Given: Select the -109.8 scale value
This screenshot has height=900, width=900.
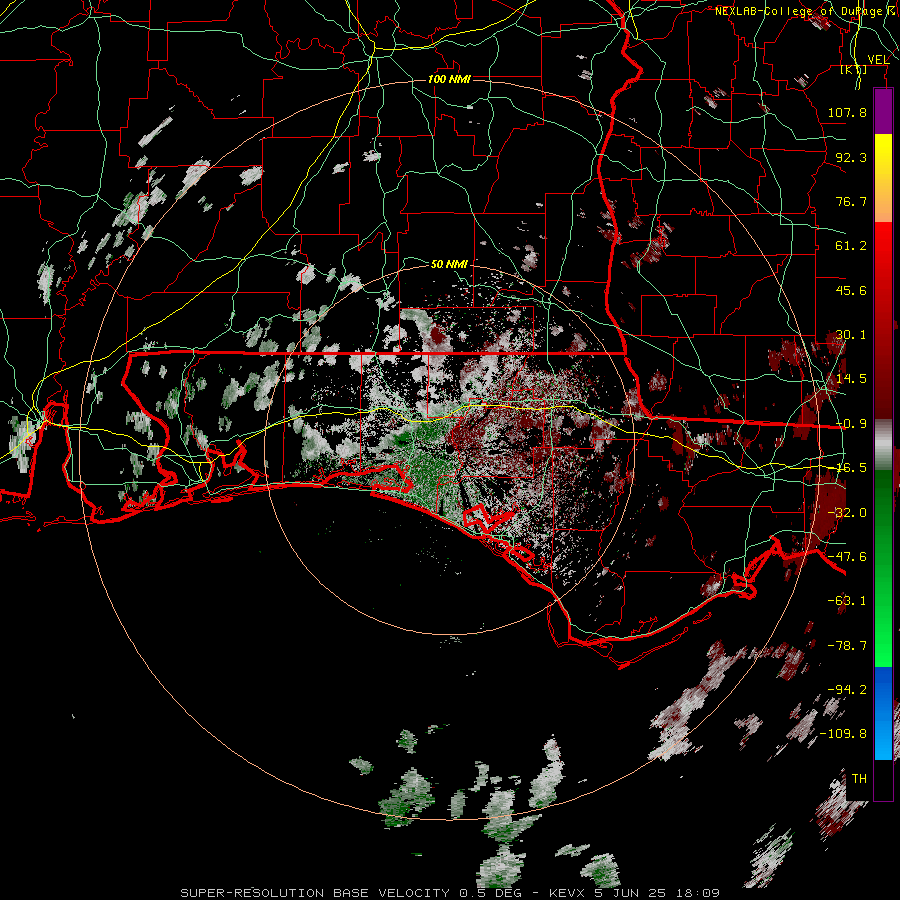Looking at the screenshot, I should click(843, 734).
